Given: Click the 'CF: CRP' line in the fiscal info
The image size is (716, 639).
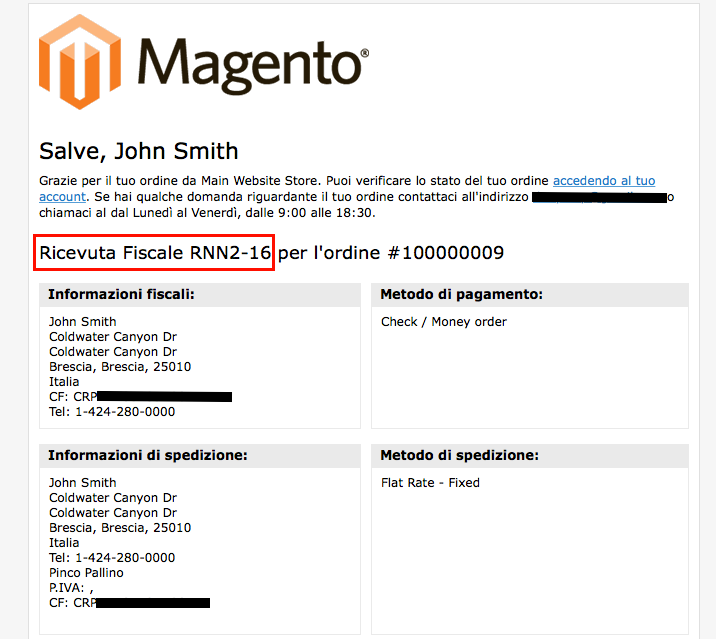Looking at the screenshot, I should [140, 396].
